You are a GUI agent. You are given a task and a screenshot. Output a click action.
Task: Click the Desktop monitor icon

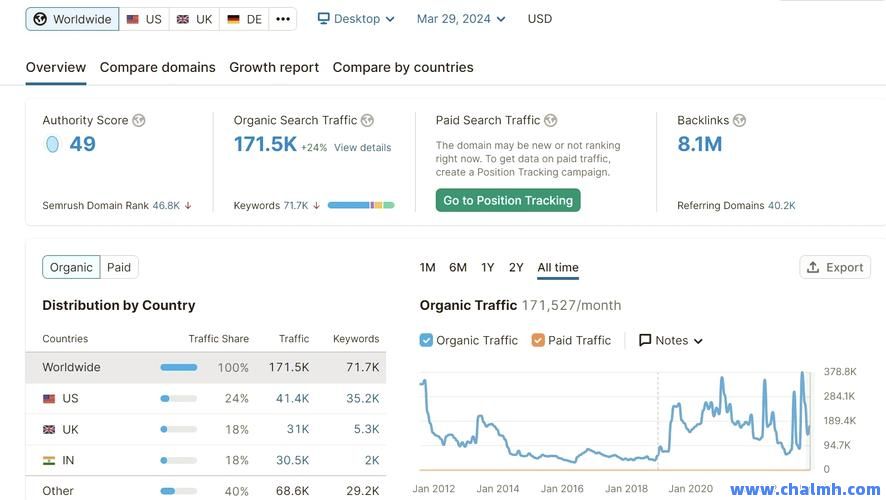tap(324, 19)
